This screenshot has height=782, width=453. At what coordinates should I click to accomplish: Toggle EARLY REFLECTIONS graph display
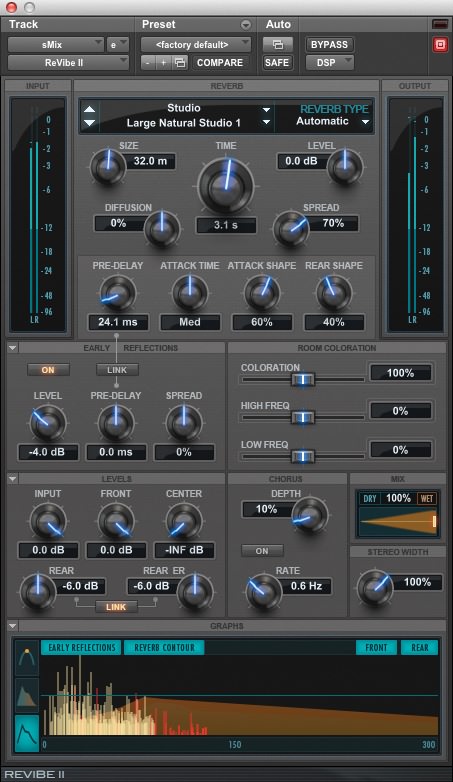pos(81,647)
